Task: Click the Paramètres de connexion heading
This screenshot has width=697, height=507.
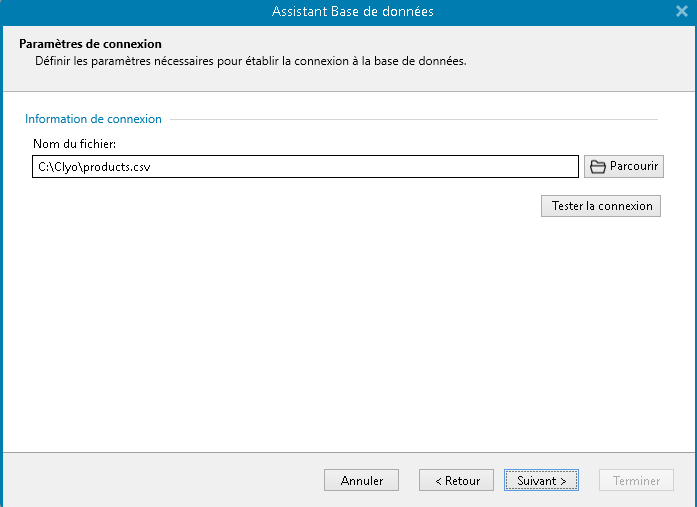Action: [90, 44]
